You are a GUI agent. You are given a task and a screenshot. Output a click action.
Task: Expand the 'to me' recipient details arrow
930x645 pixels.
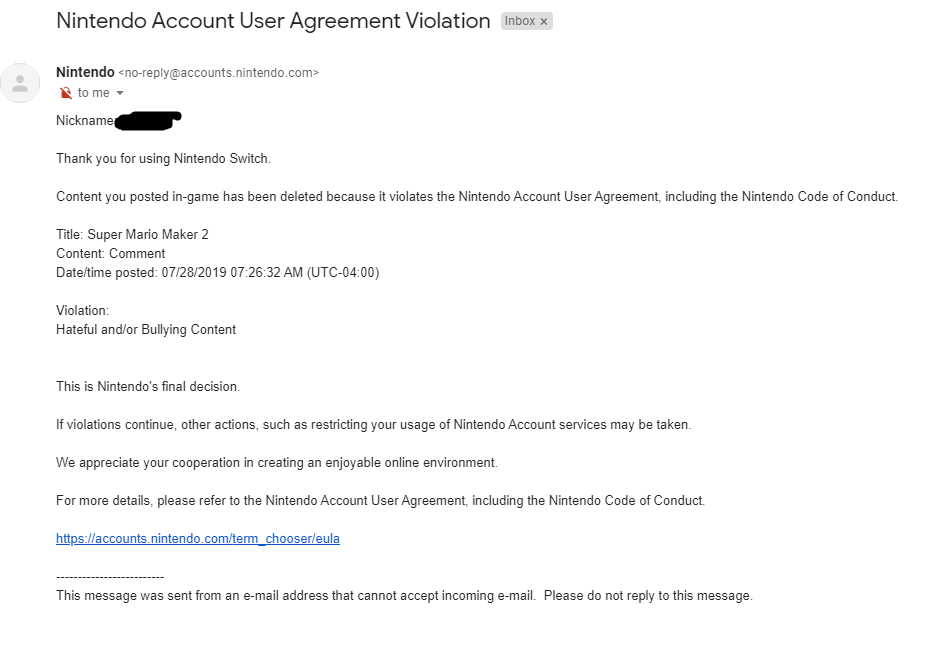pyautogui.click(x=120, y=93)
